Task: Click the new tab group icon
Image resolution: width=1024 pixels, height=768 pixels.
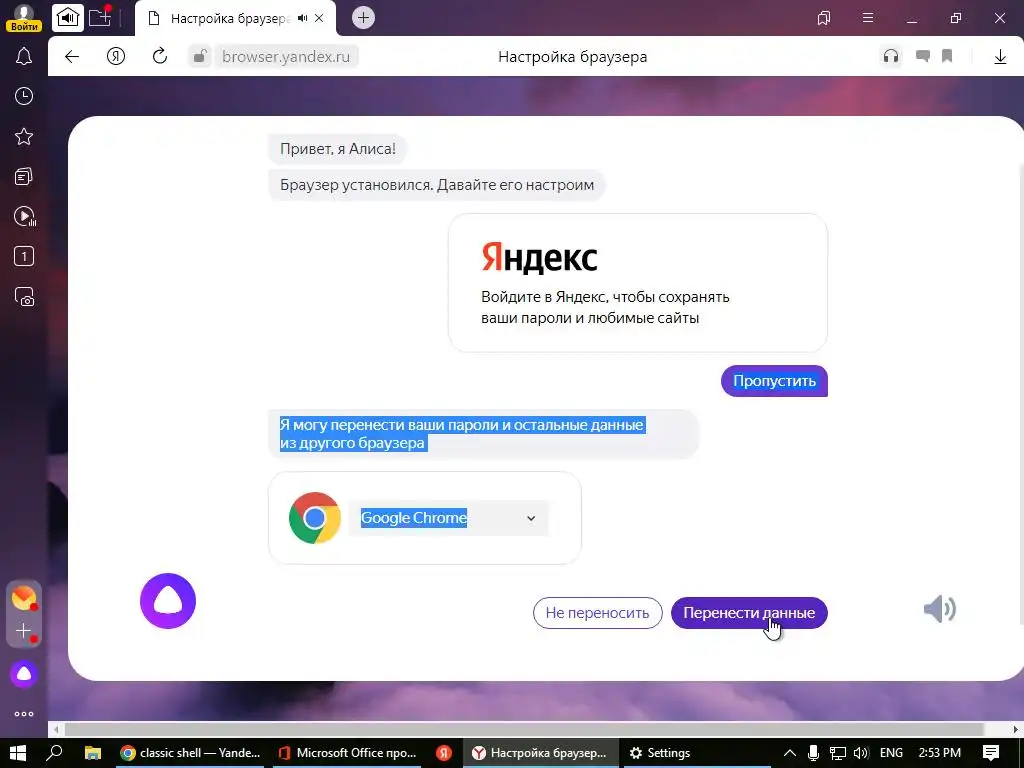Action: click(100, 17)
